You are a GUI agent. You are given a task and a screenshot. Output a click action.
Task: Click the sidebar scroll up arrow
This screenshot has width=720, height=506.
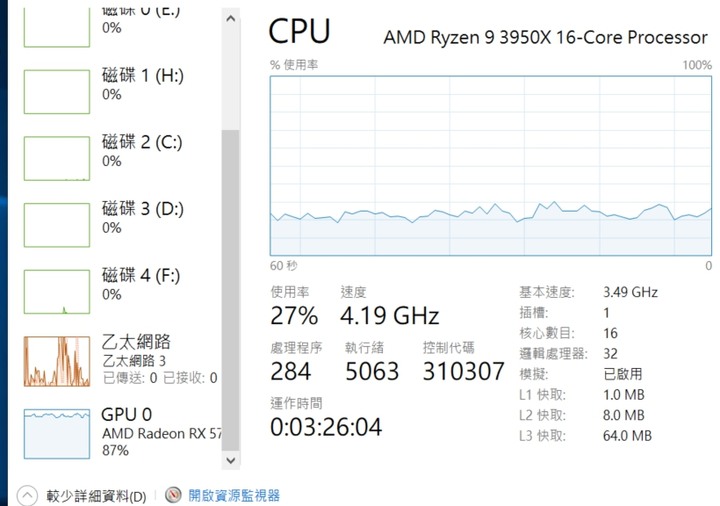coord(231,19)
